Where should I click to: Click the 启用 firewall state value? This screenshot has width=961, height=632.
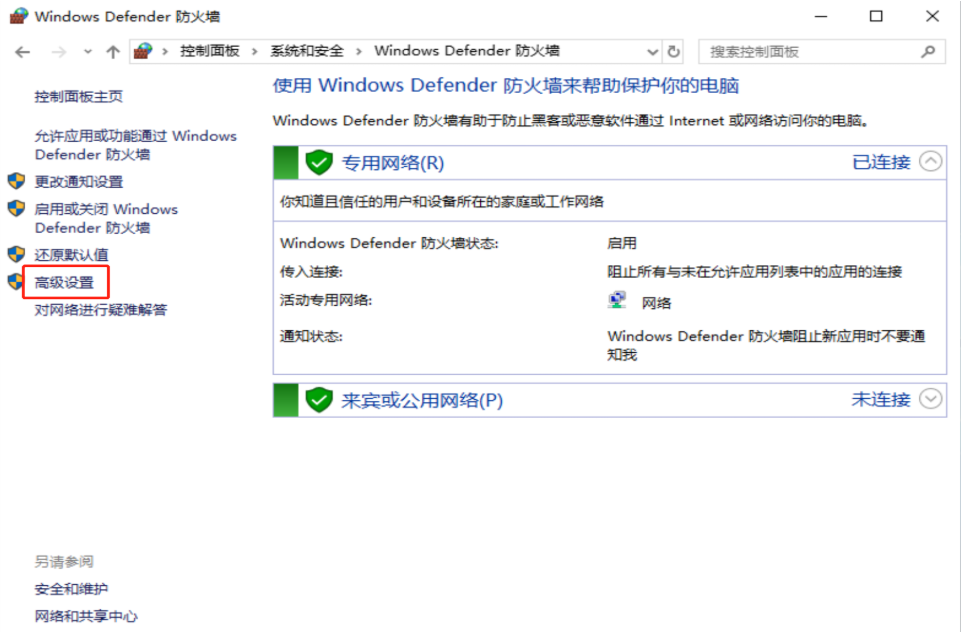point(621,243)
